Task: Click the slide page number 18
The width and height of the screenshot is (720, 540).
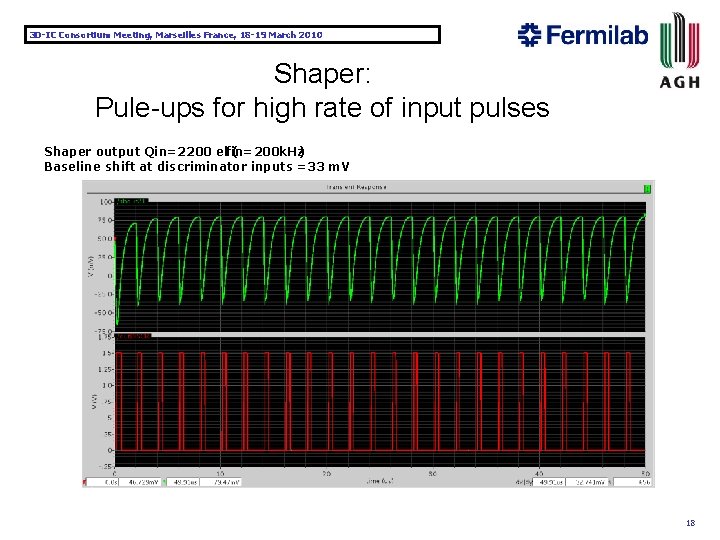Action: [x=690, y=523]
